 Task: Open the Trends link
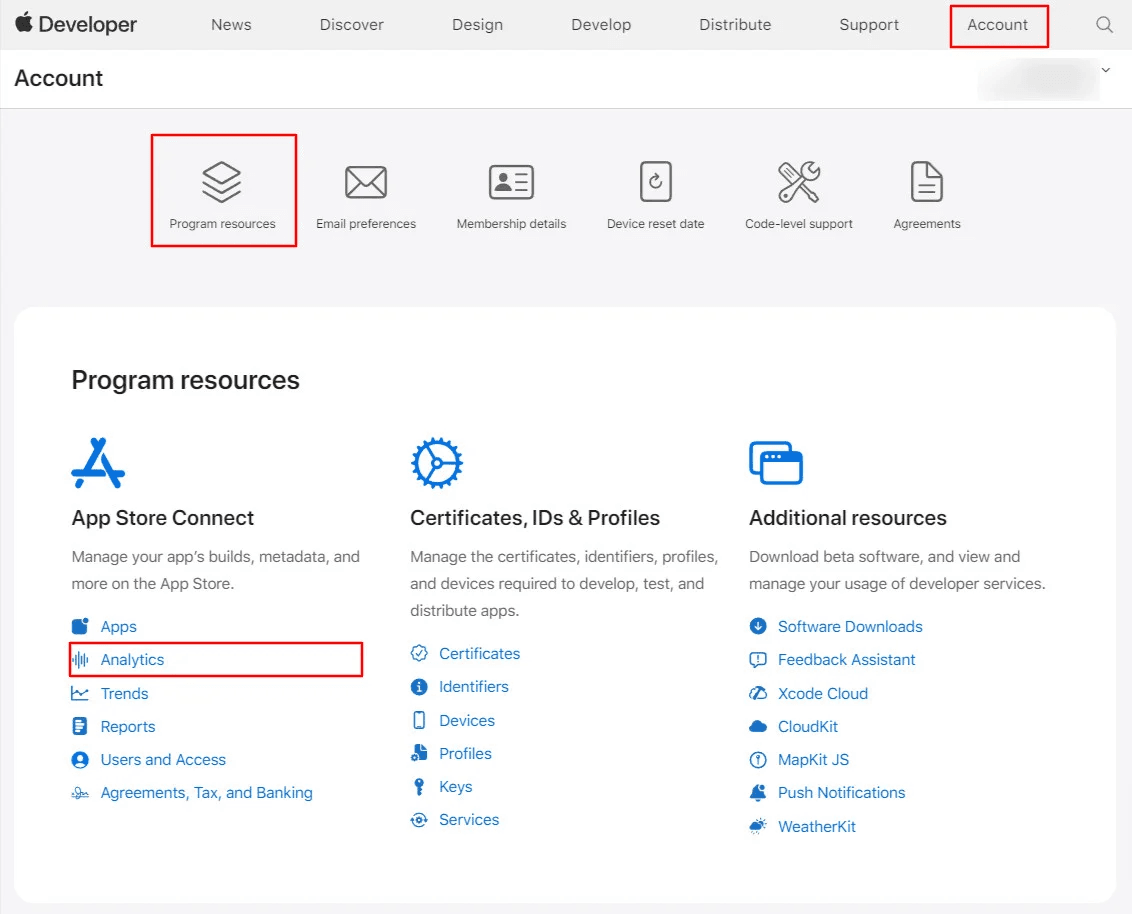(124, 693)
